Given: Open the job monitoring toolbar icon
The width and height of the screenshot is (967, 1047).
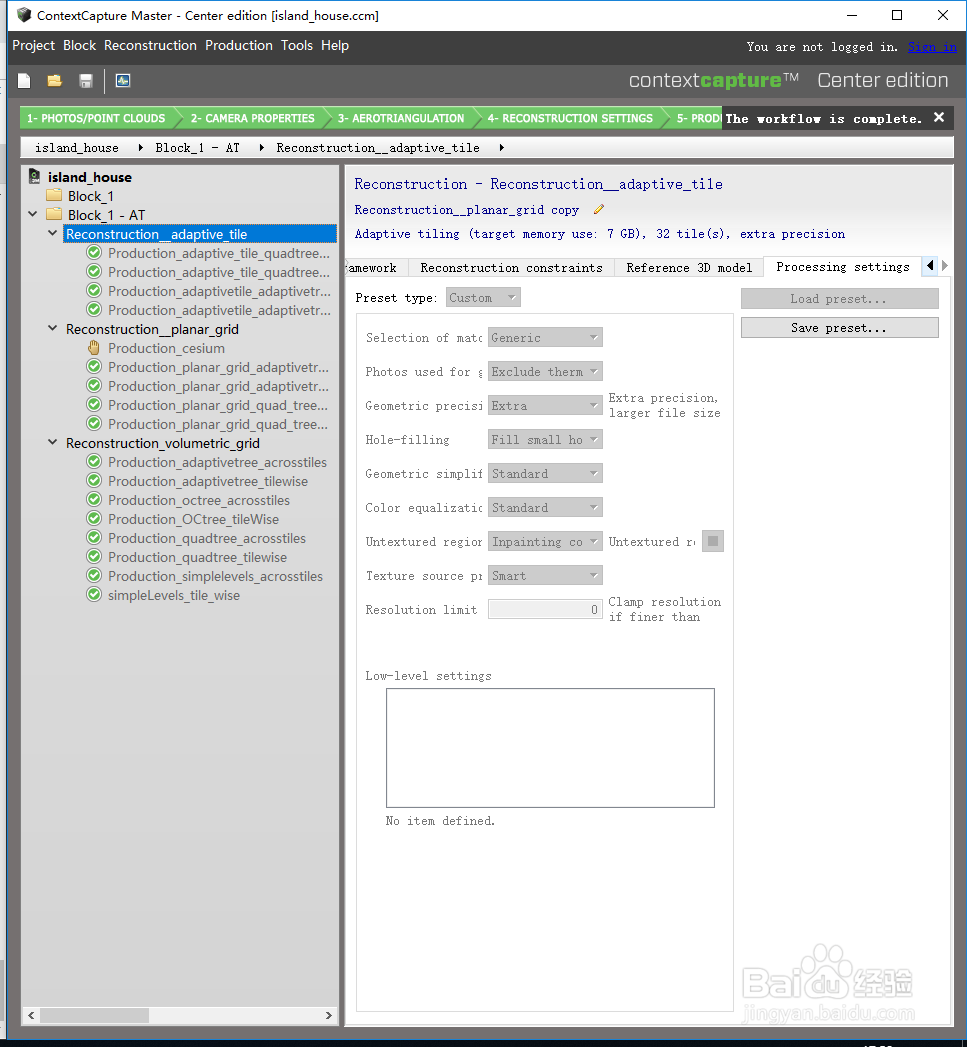Looking at the screenshot, I should point(123,81).
